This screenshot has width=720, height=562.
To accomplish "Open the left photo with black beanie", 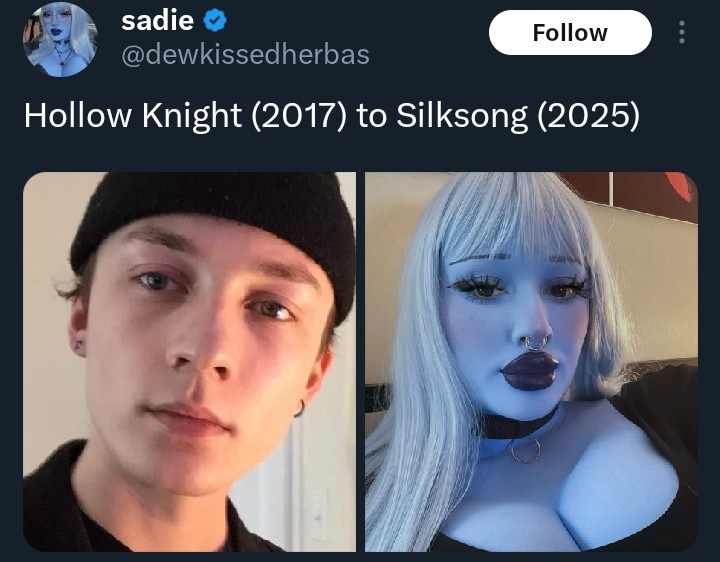I will (x=189, y=362).
